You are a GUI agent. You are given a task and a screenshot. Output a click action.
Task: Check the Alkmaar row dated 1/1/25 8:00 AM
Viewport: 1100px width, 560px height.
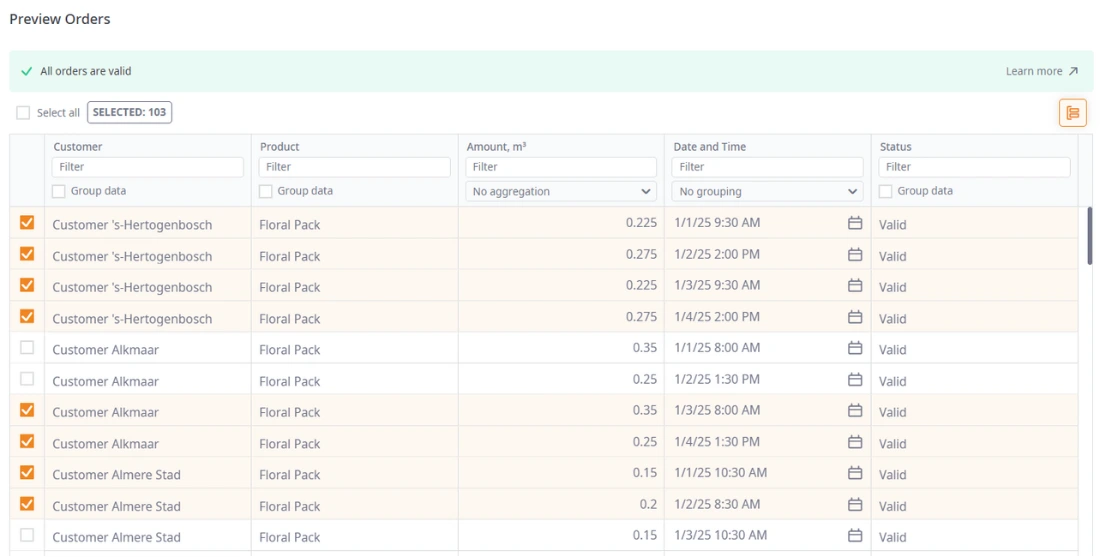pos(27,347)
